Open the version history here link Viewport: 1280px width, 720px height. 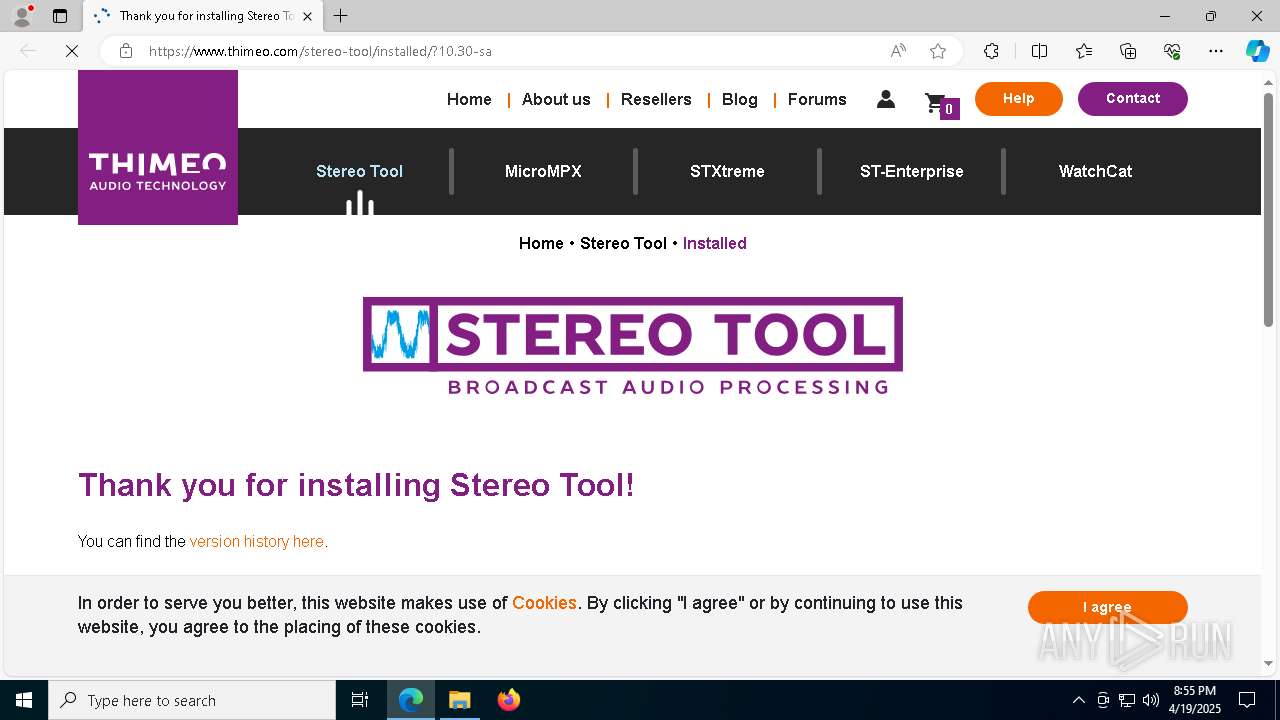tap(257, 541)
